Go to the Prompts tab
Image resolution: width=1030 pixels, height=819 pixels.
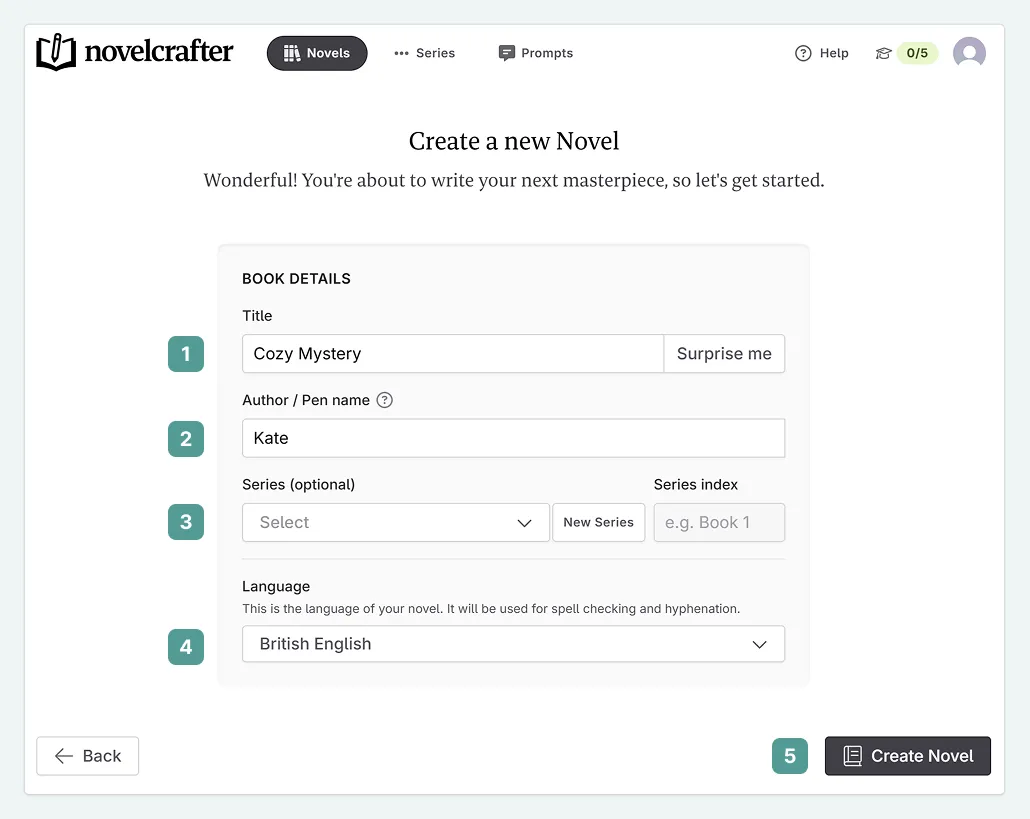[x=536, y=53]
